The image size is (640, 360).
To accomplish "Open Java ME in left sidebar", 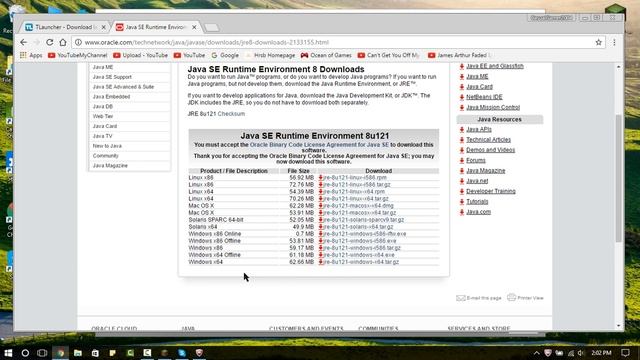I will 103,67.
